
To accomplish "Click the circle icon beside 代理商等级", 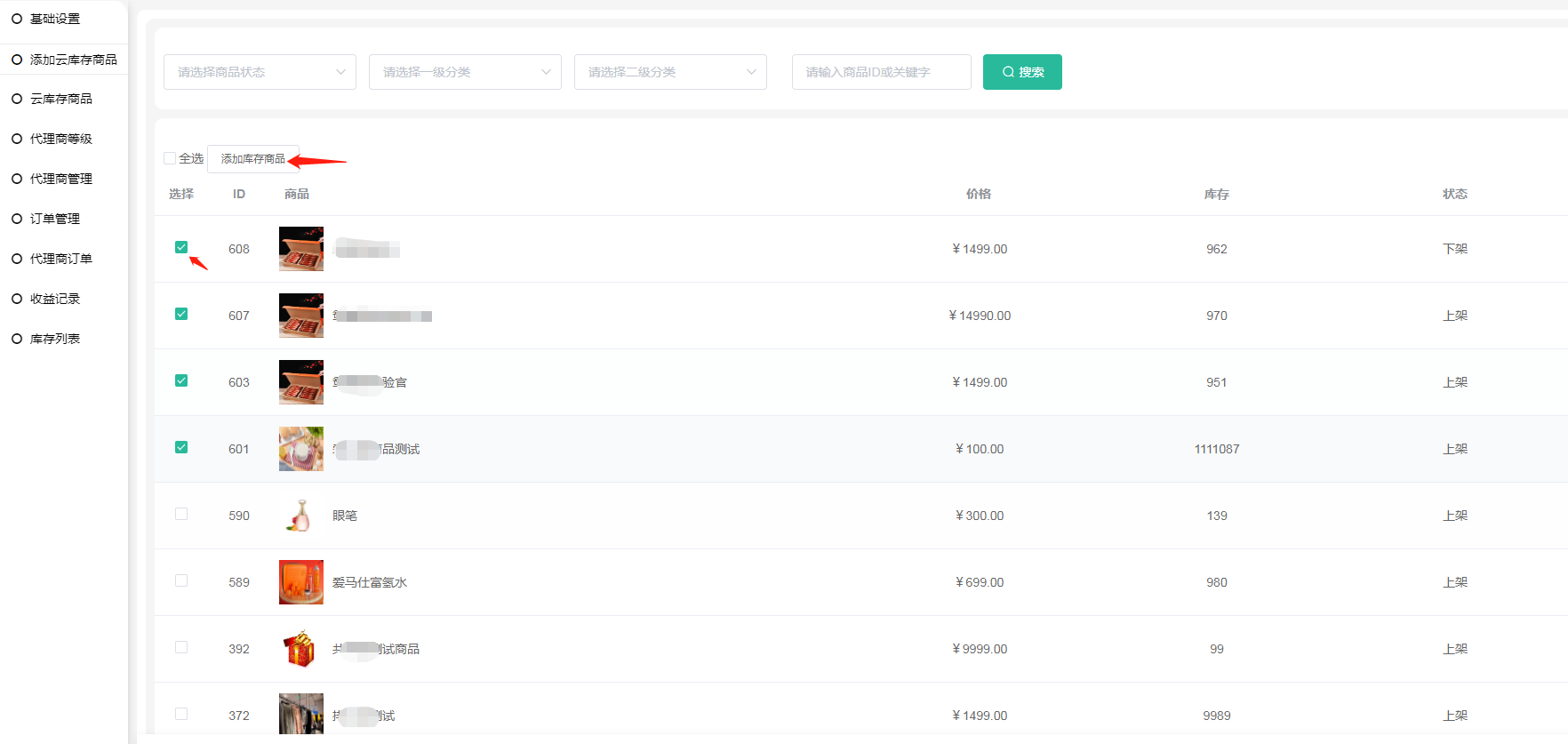I will (x=17, y=139).
